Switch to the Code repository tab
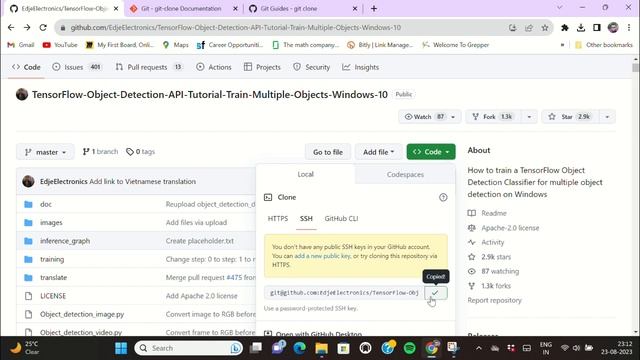The height and width of the screenshot is (360, 640). (x=26, y=67)
